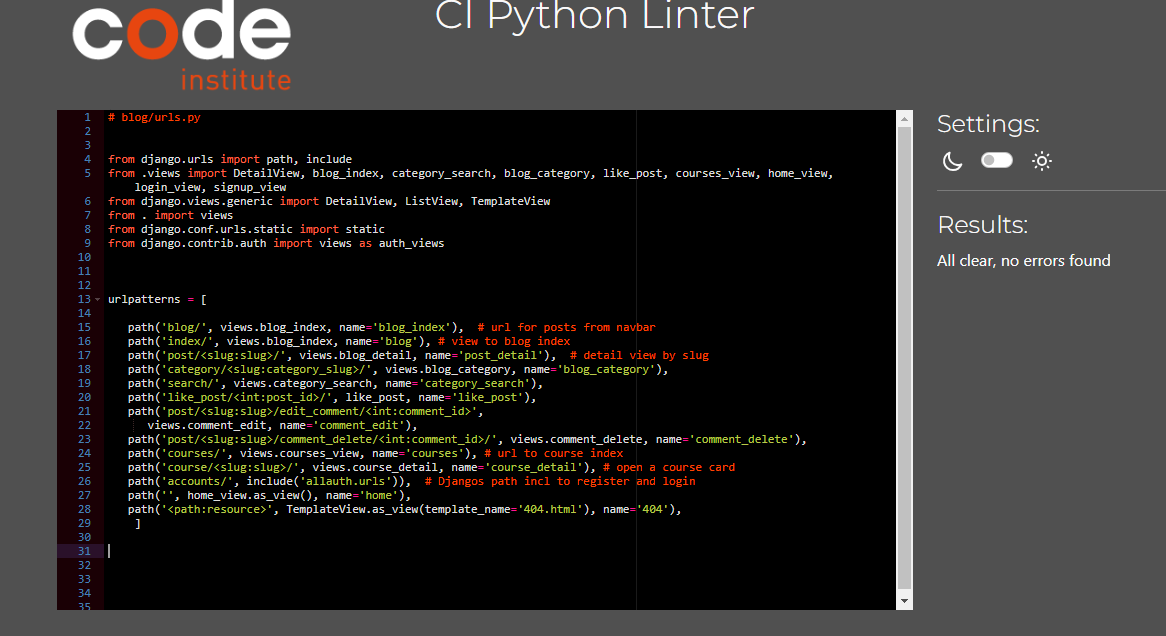Click the 'course/<slug:slug>/' course_detail line
This screenshot has height=636, width=1166.
tap(431, 468)
